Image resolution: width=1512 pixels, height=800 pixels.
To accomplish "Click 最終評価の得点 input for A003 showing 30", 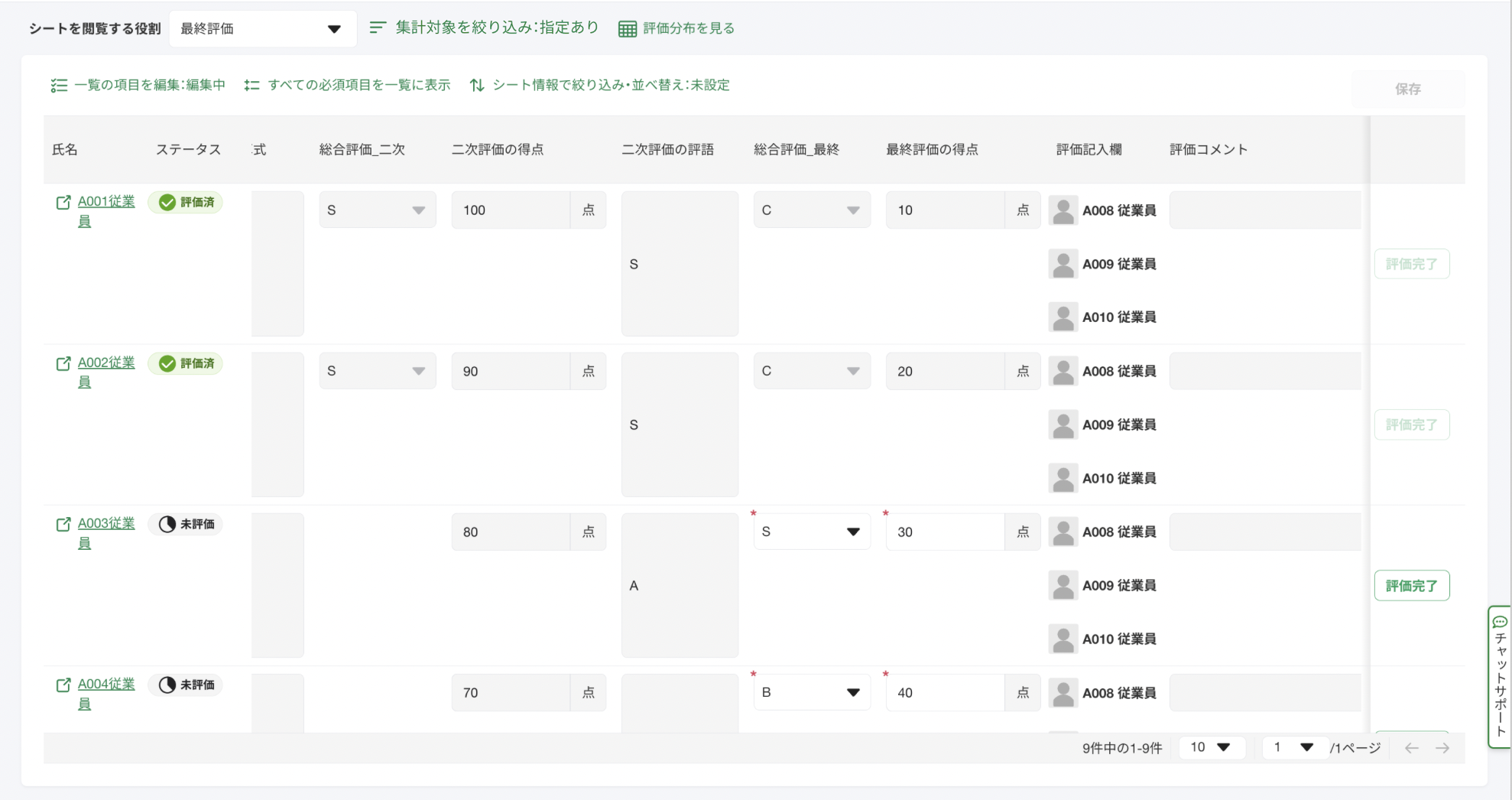I will [x=944, y=532].
